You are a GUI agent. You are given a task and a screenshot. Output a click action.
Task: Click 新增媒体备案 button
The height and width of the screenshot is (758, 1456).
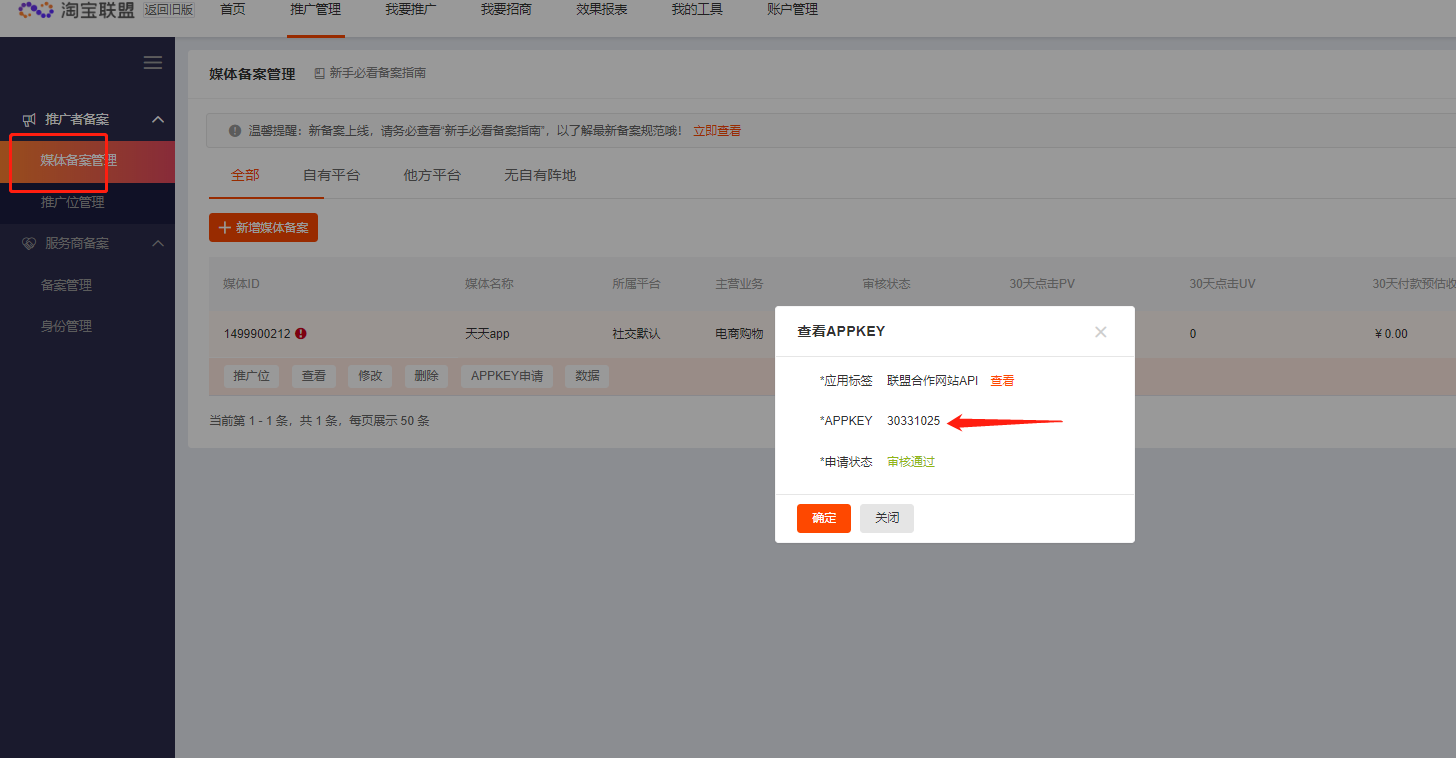[263, 228]
